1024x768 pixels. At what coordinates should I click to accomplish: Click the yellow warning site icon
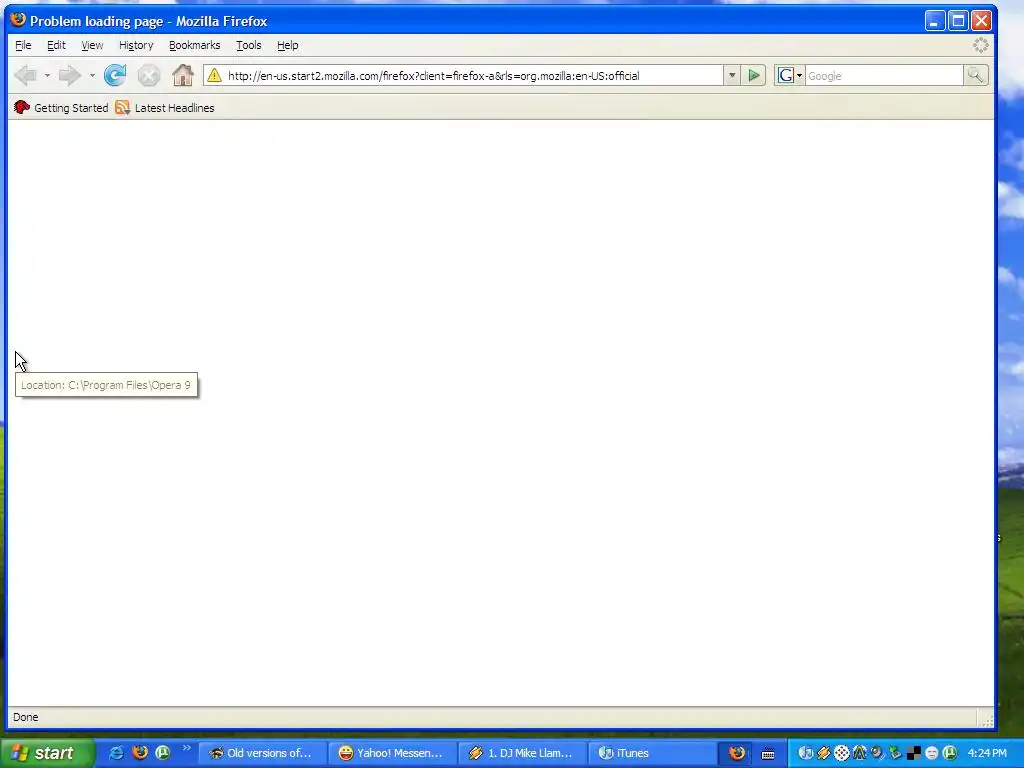click(214, 76)
